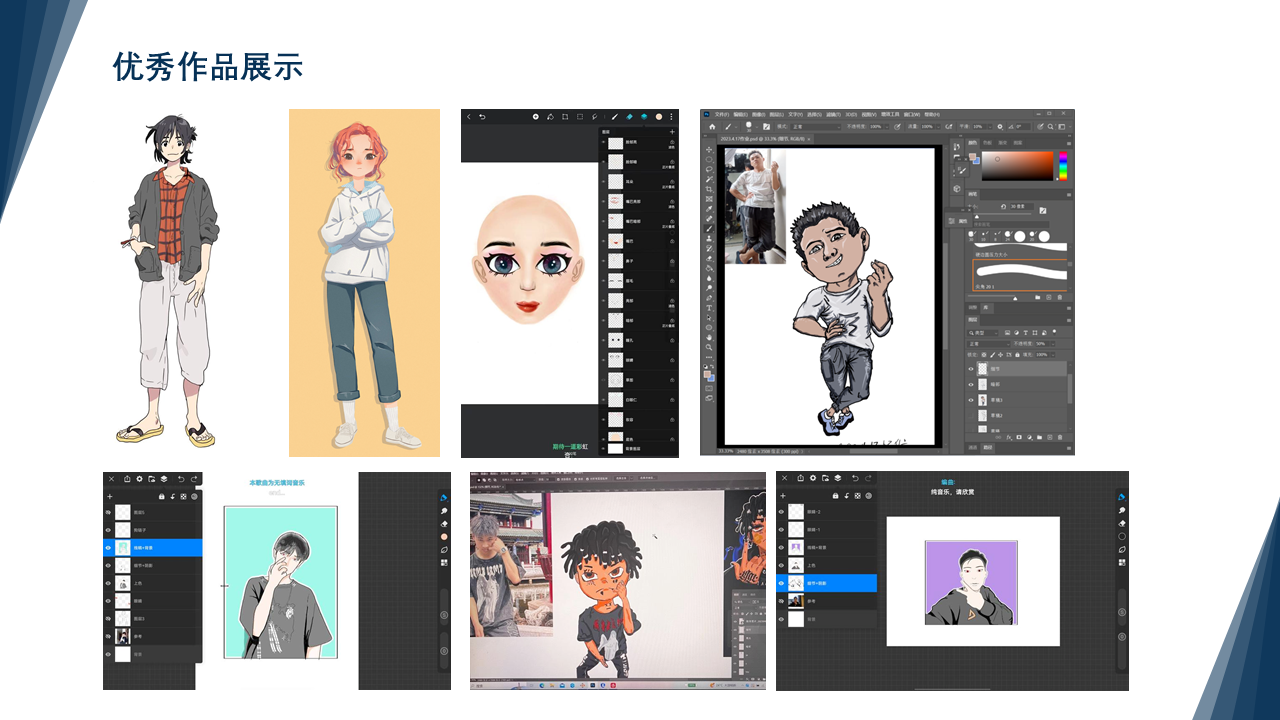The width and height of the screenshot is (1280, 720).
Task: Open the 文件 menu in Photoshop
Action: point(721,114)
